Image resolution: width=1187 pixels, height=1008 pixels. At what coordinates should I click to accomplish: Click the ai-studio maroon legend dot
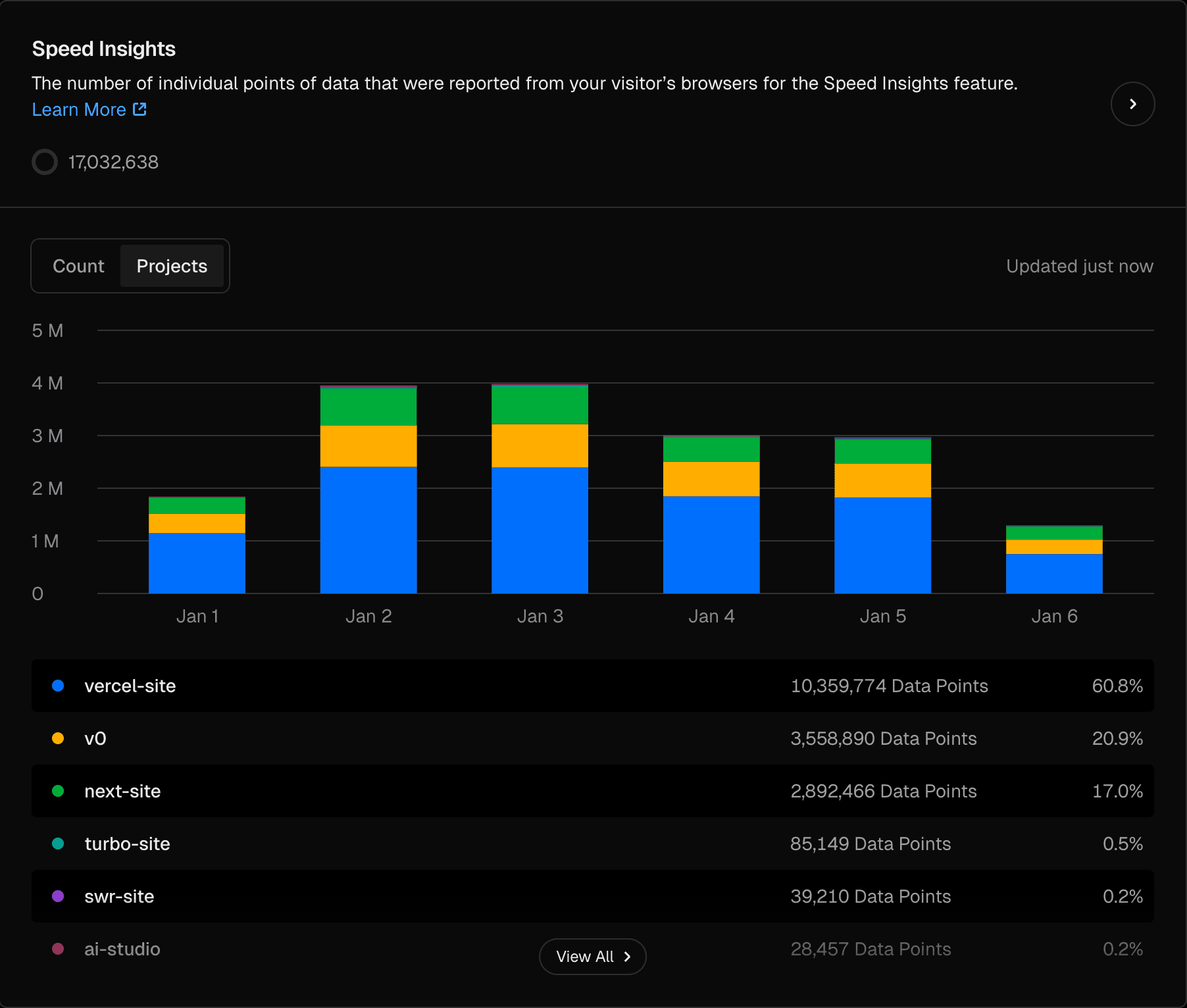pyautogui.click(x=59, y=949)
